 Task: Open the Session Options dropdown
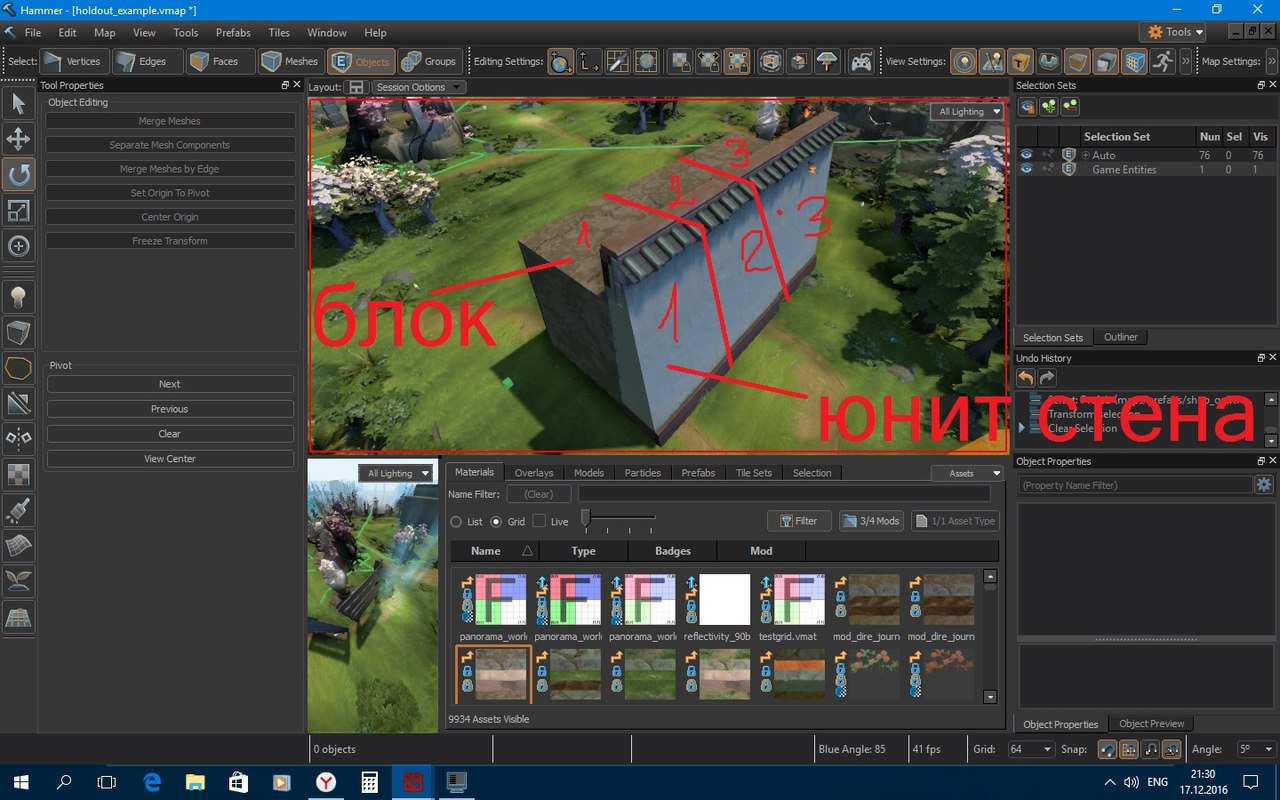tap(418, 87)
